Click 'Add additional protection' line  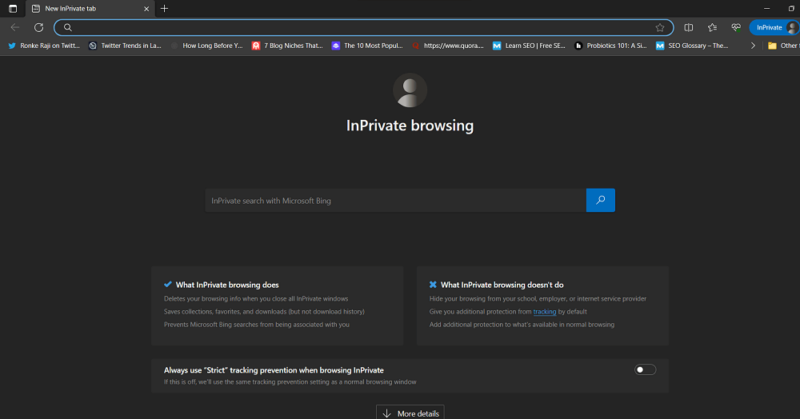521,325
